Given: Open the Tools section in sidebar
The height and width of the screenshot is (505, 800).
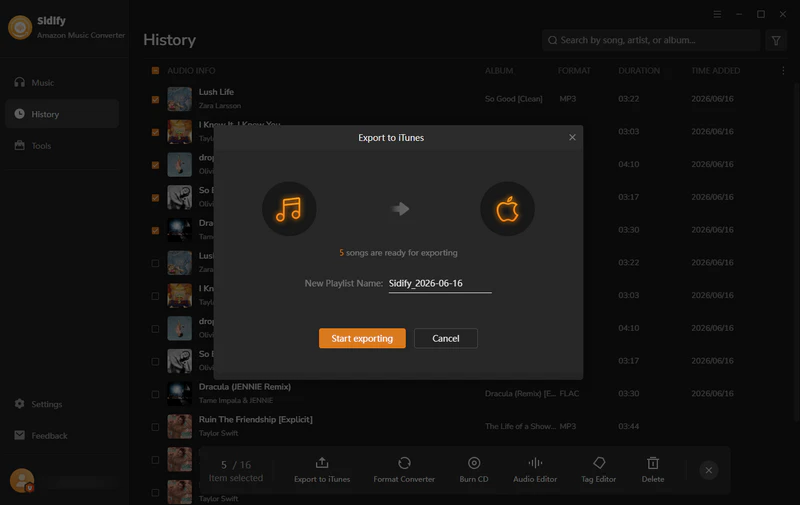Looking at the screenshot, I should [x=62, y=145].
